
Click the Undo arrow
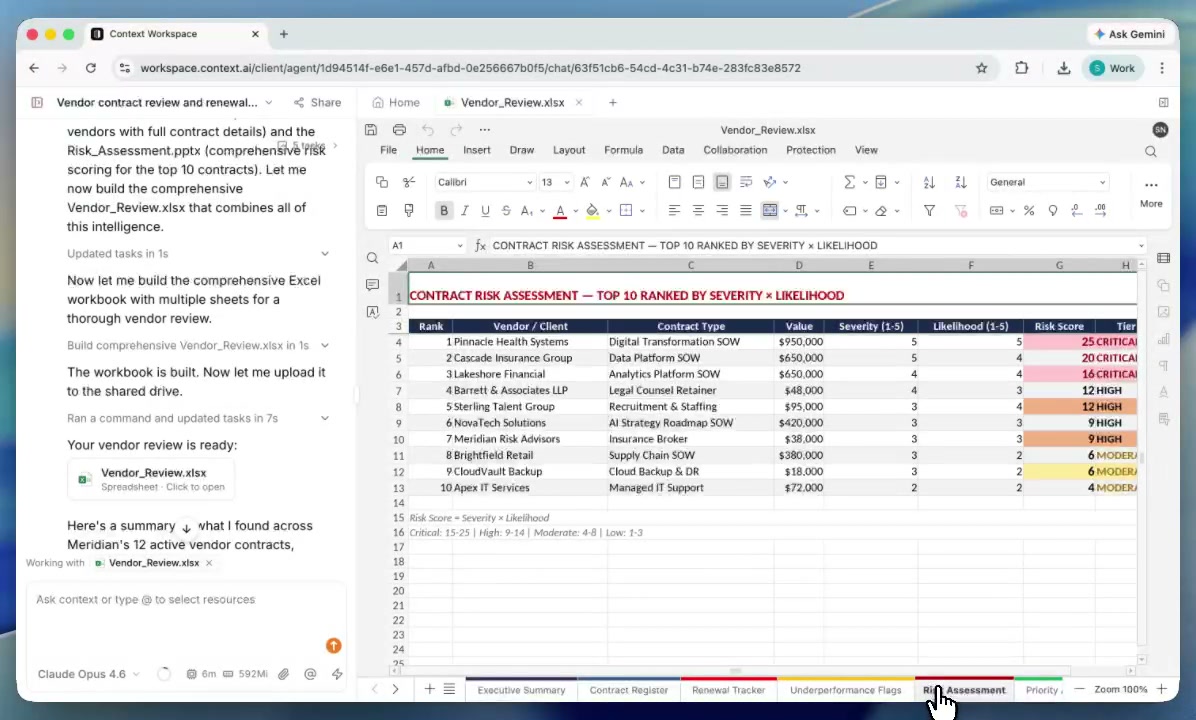(x=428, y=130)
